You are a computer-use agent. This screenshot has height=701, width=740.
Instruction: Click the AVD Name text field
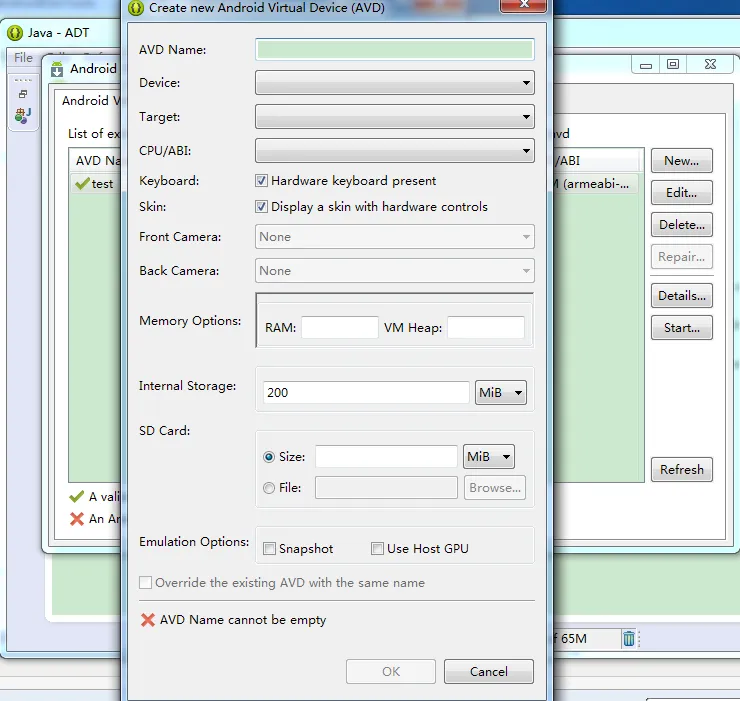coord(394,49)
